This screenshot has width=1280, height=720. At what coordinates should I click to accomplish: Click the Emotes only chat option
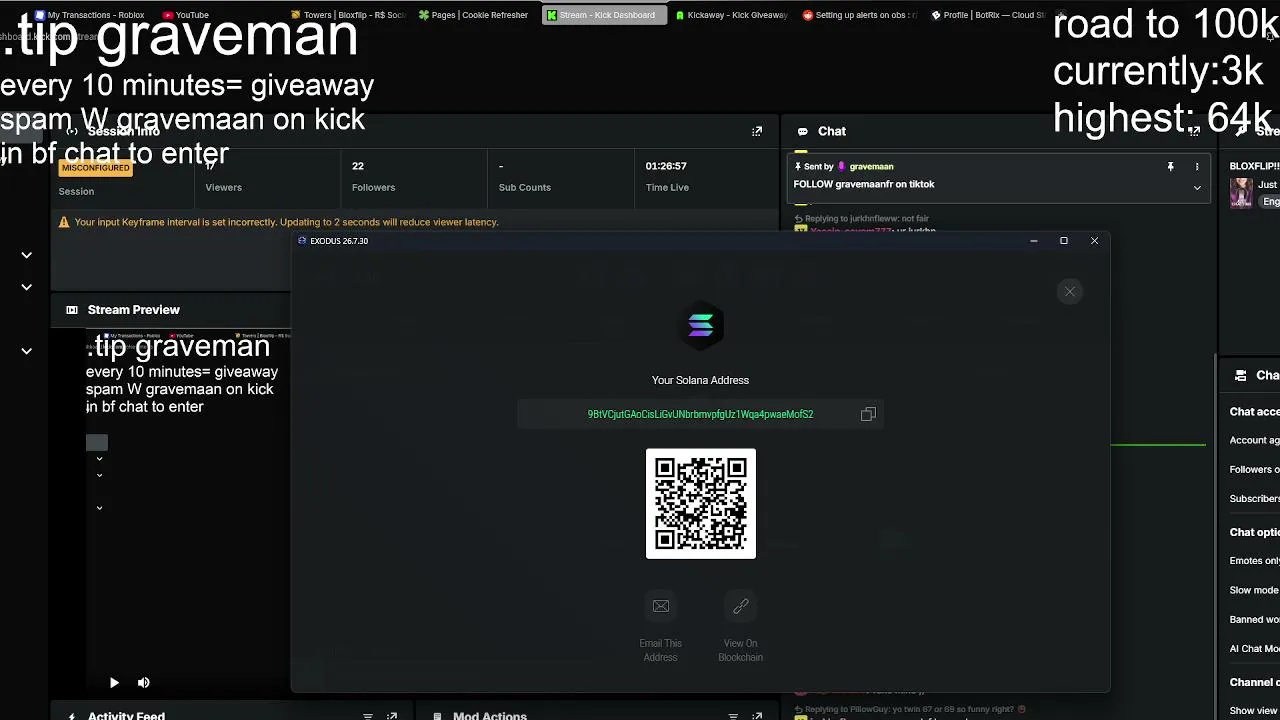pyautogui.click(x=1254, y=561)
